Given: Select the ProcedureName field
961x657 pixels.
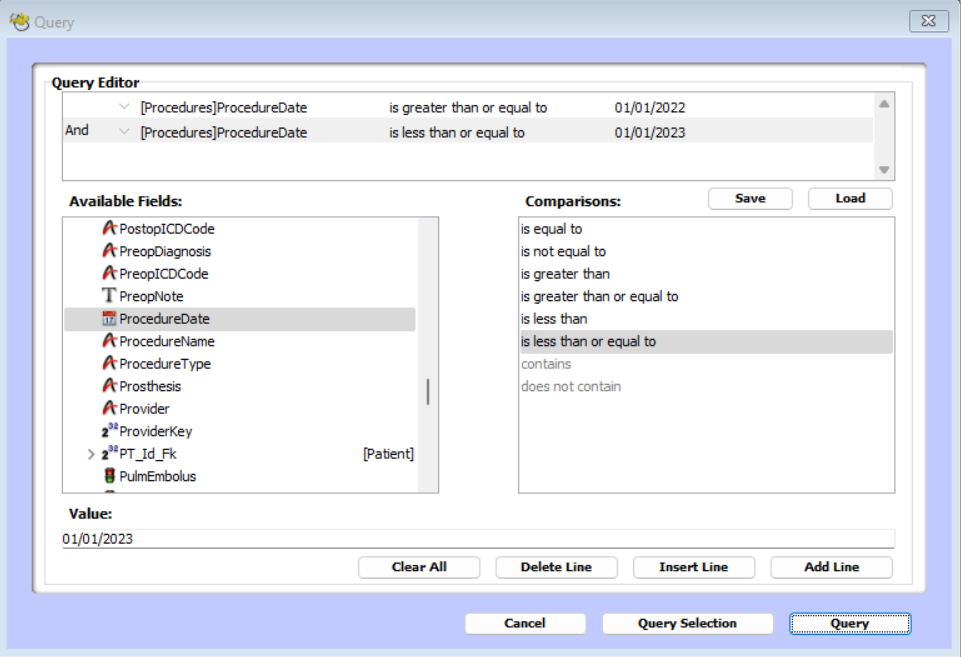Looking at the screenshot, I should tap(240, 341).
